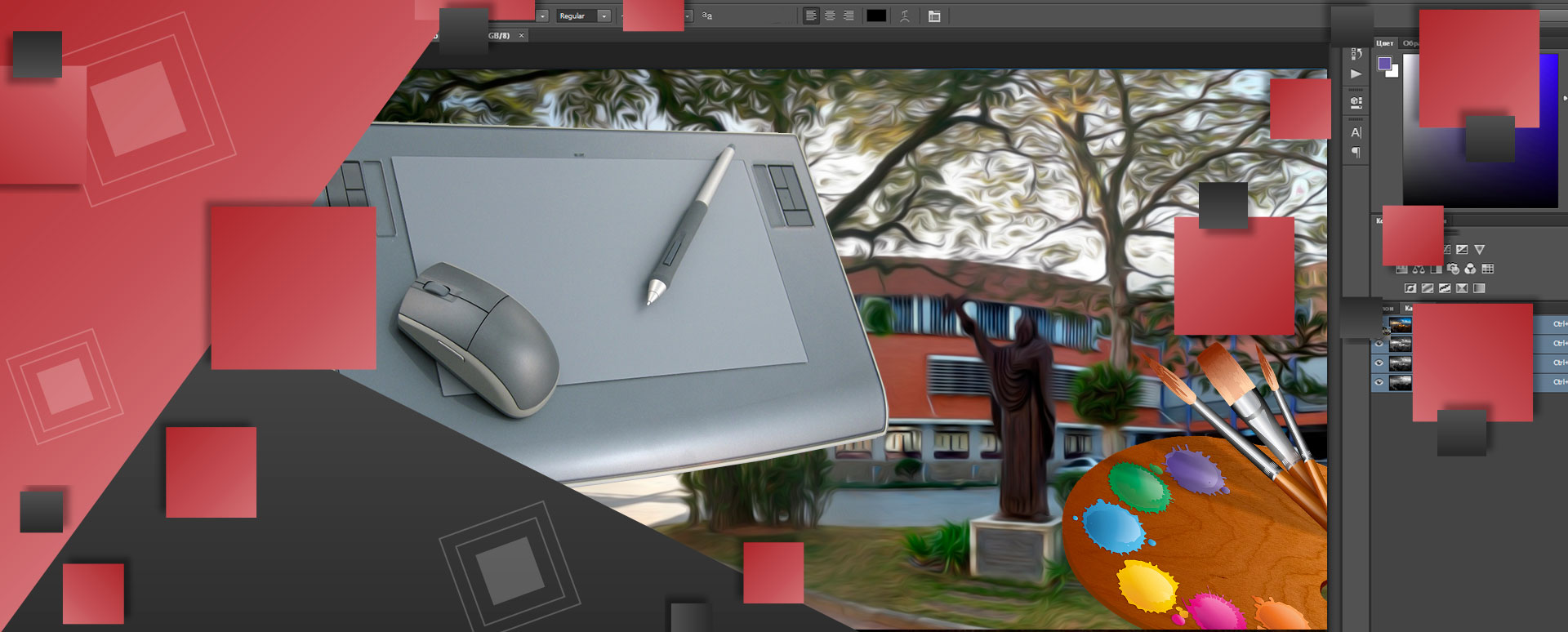The height and width of the screenshot is (632, 1568).
Task: Hide the bottom channel in the list
Action: point(1379,383)
